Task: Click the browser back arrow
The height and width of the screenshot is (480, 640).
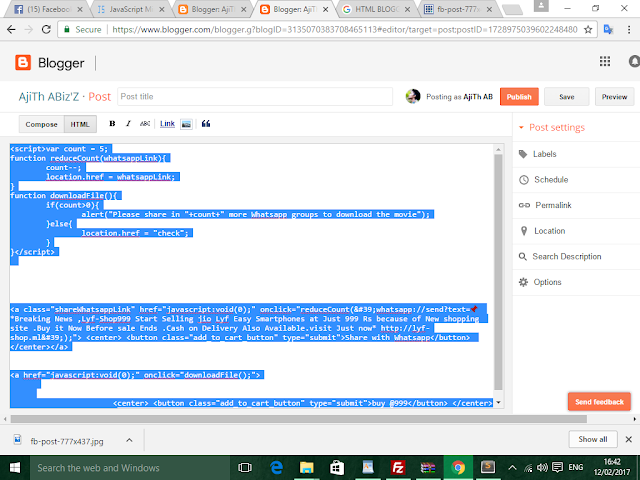Action: coord(11,29)
